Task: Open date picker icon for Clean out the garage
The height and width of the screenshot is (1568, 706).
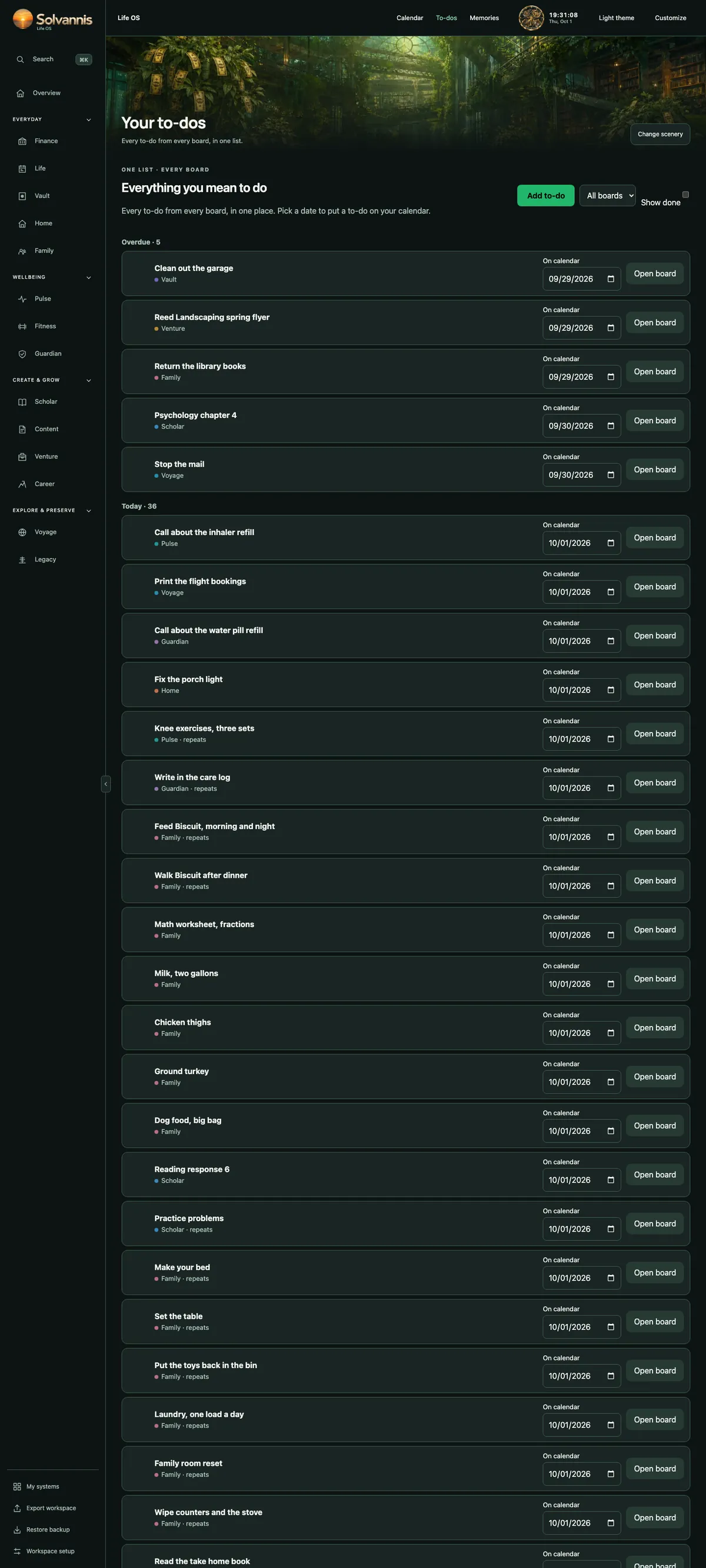Action: 610,279
